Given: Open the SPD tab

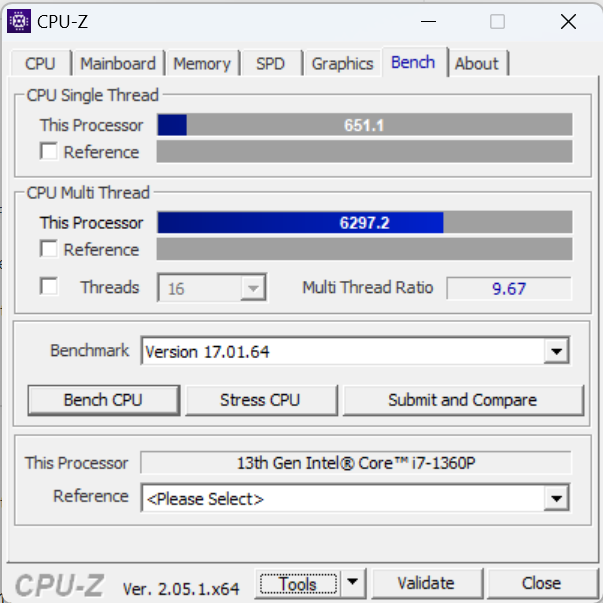Looking at the screenshot, I should [x=271, y=63].
